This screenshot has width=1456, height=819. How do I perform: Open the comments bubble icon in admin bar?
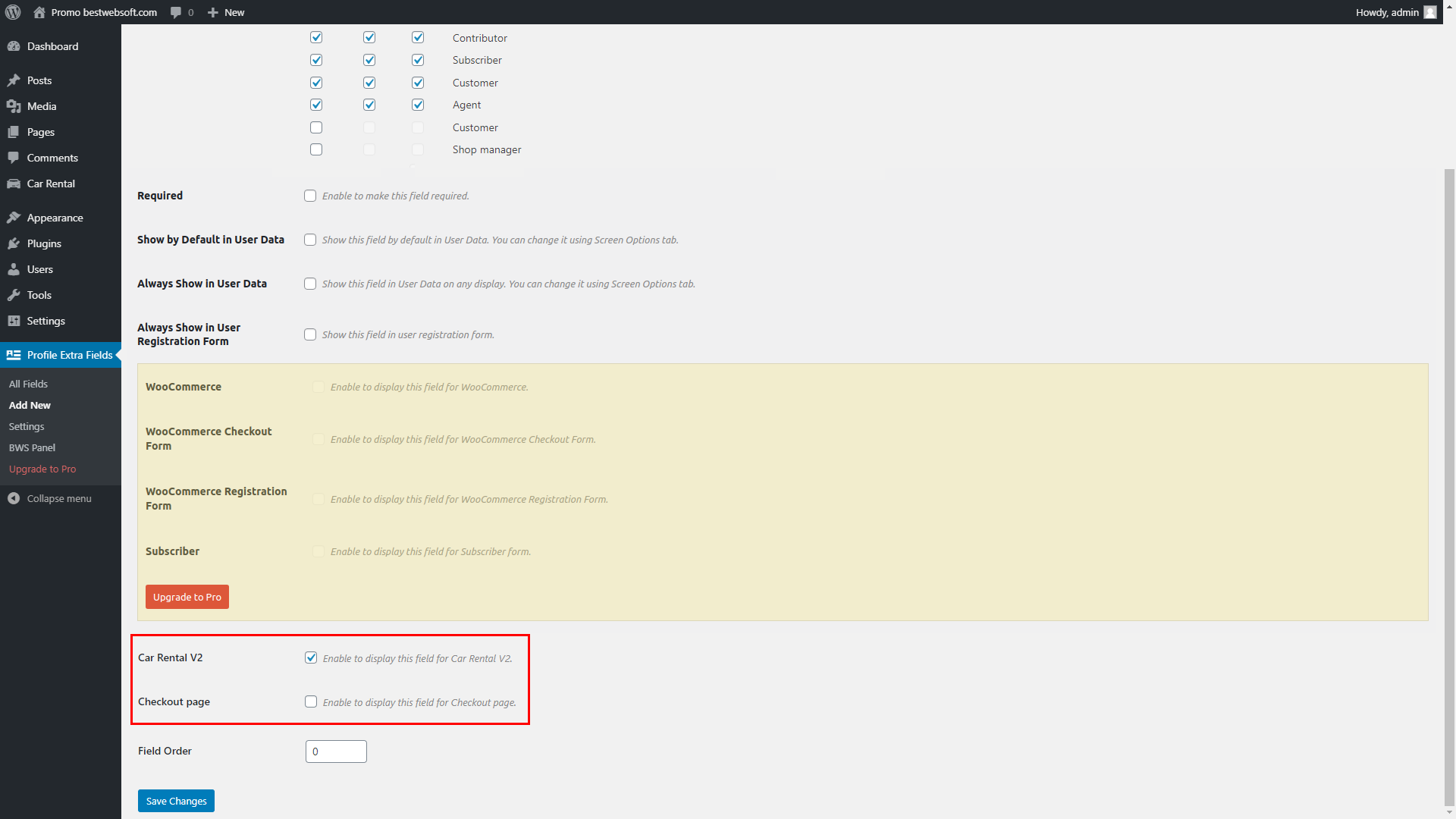(x=176, y=12)
